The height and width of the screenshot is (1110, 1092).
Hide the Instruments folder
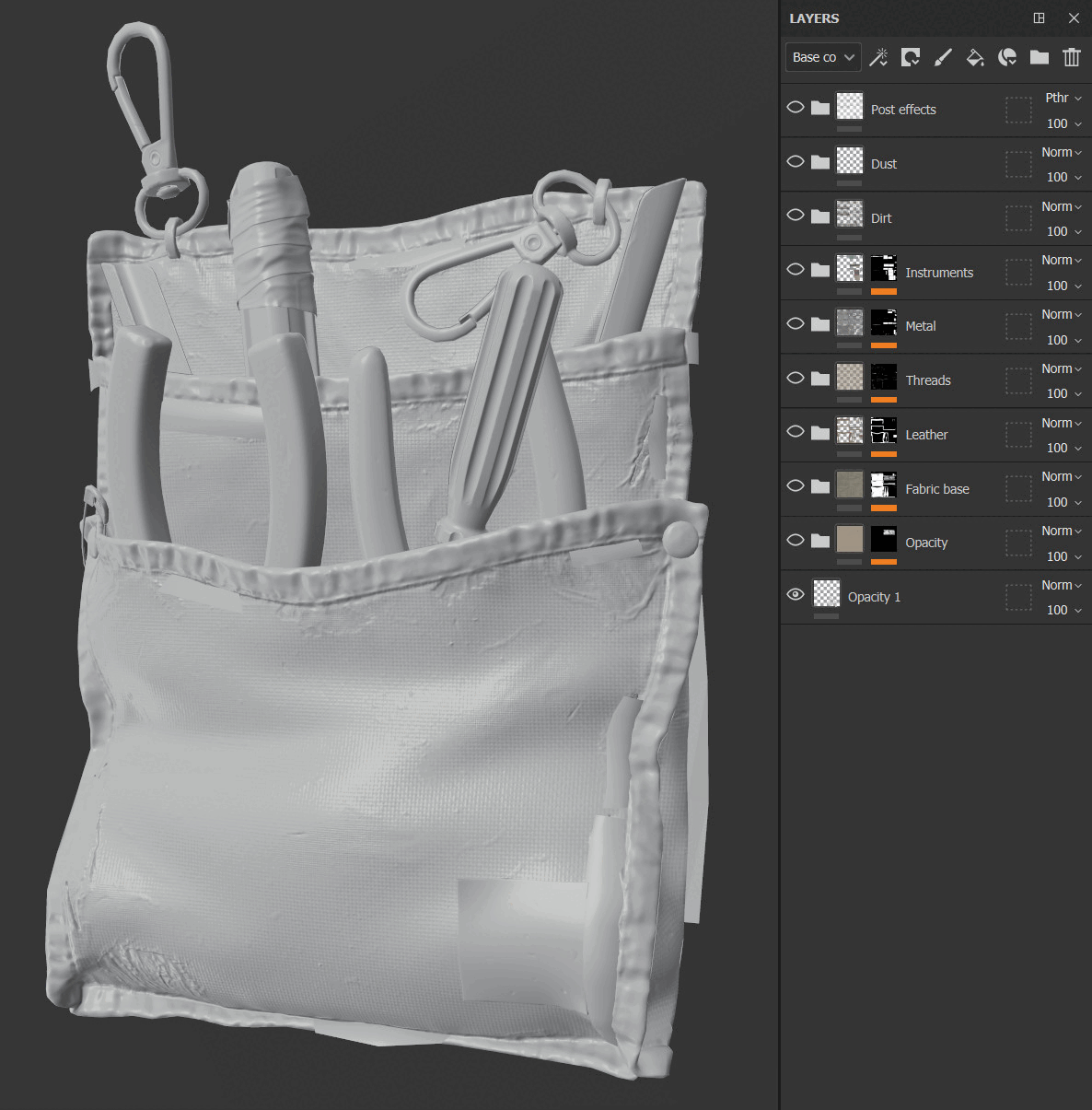point(796,269)
